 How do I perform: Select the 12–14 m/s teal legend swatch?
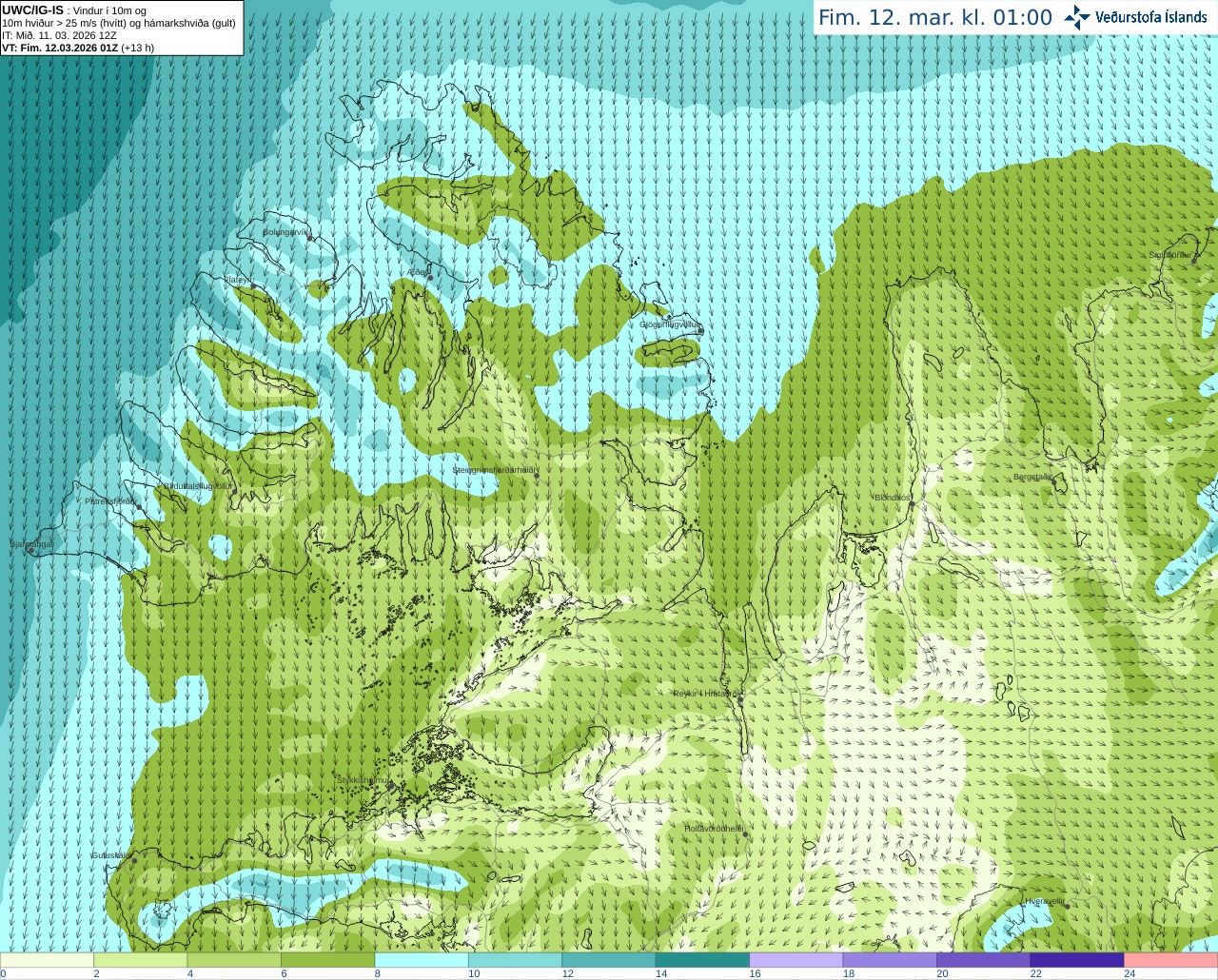point(609,959)
